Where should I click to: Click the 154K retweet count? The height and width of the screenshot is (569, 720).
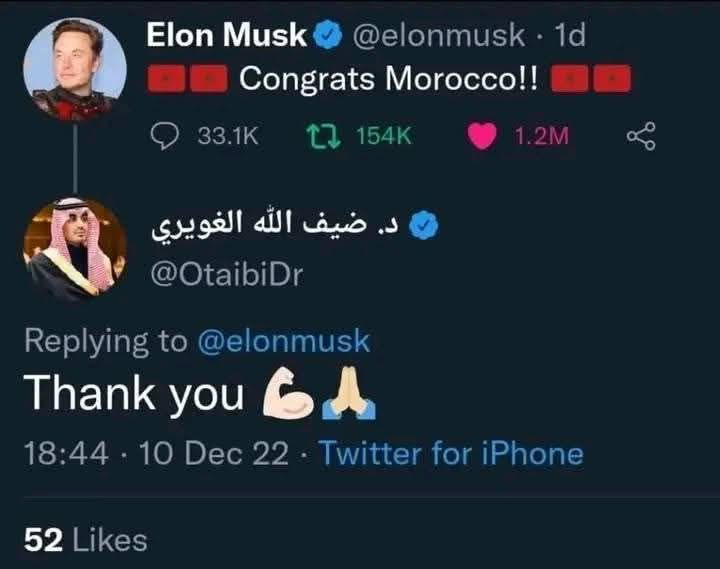(x=384, y=137)
